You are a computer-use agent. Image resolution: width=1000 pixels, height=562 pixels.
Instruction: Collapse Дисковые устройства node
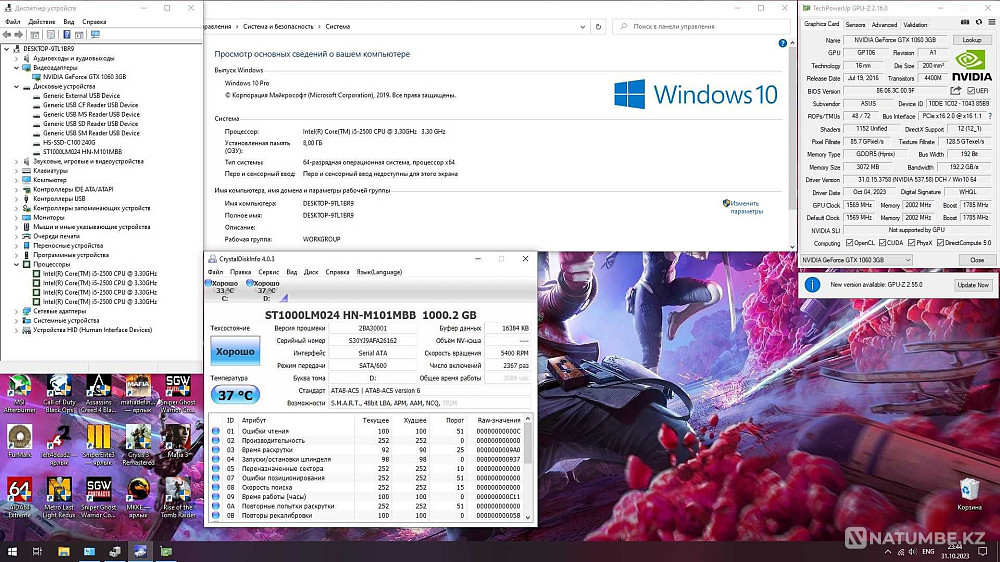[17, 86]
